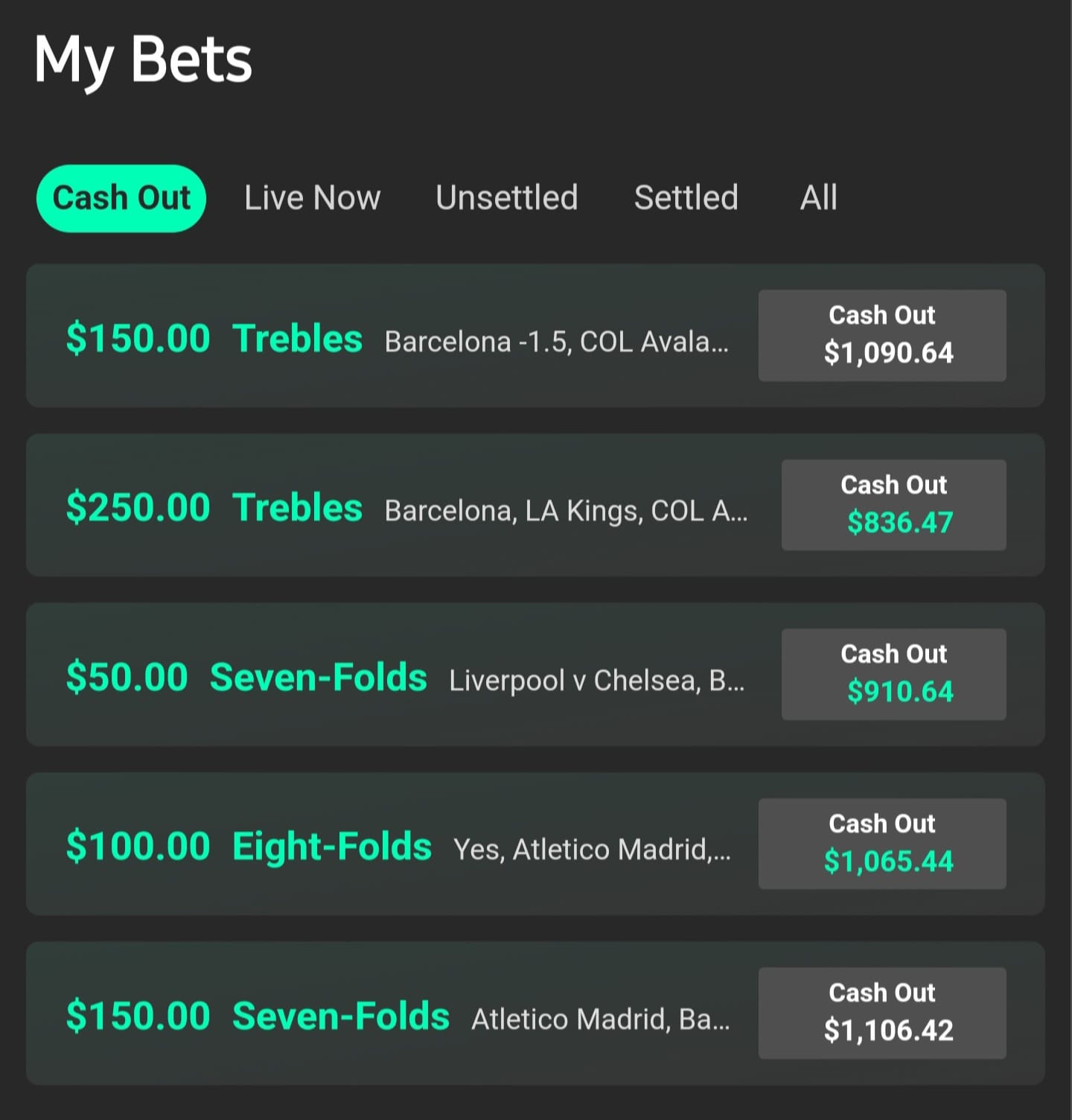Select the Cash Out filter tab
The width and height of the screenshot is (1072, 1120).
coord(121,198)
